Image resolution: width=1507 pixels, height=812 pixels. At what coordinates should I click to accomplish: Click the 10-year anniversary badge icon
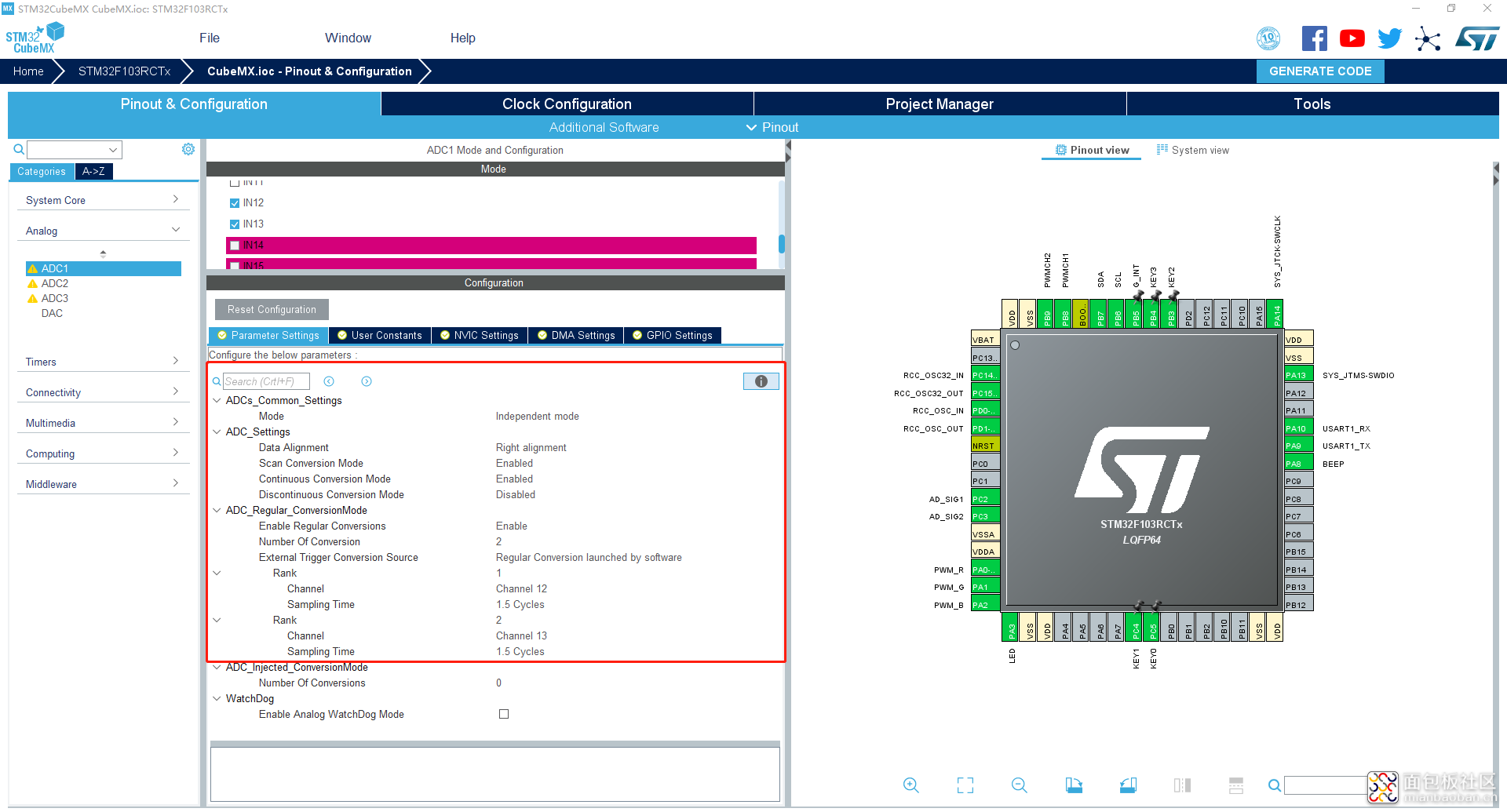point(1268,38)
